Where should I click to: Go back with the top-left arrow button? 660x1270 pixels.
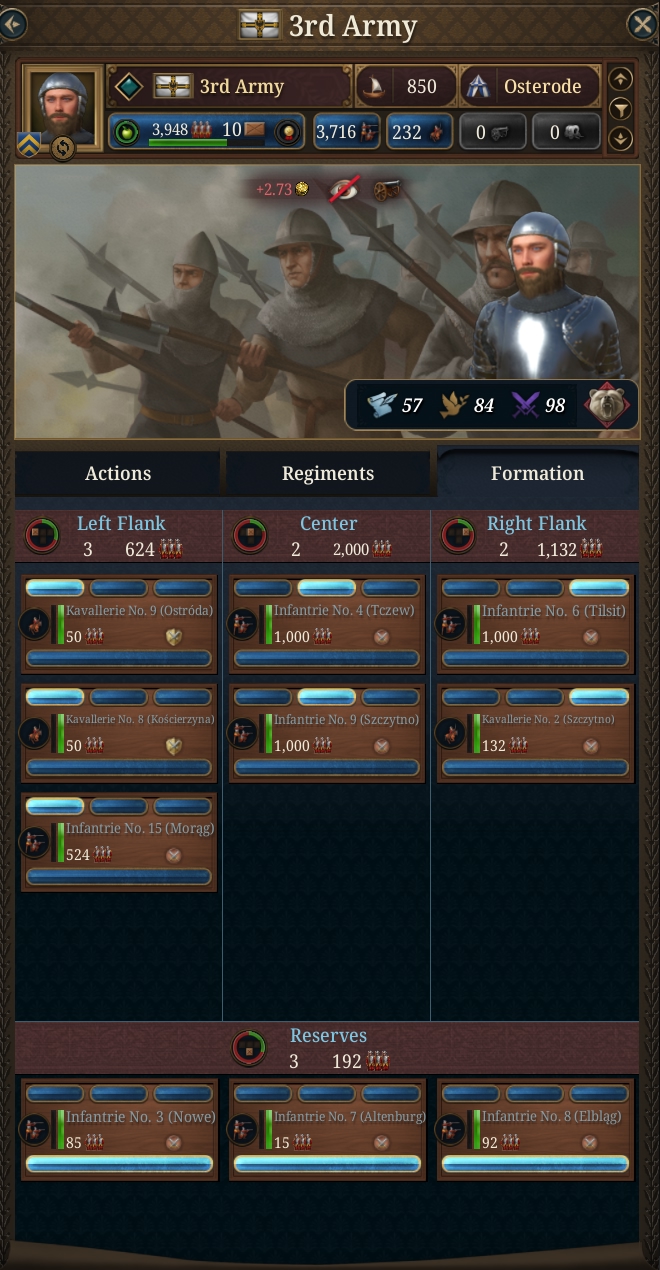pos(12,24)
